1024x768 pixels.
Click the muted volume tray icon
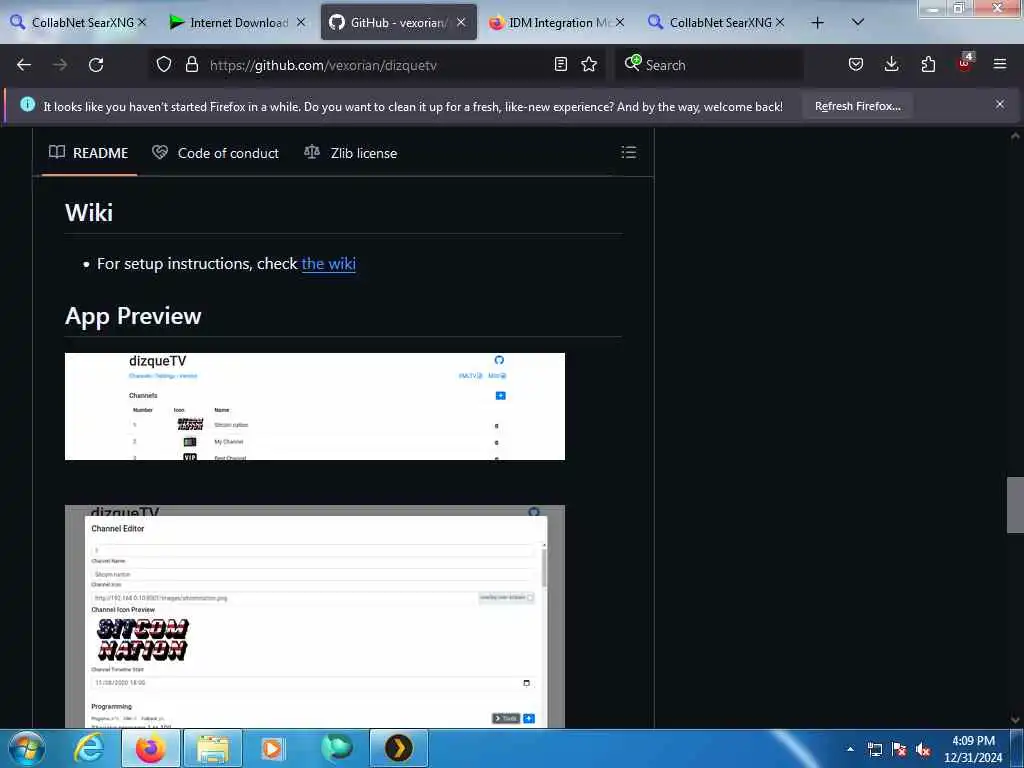tap(923, 750)
